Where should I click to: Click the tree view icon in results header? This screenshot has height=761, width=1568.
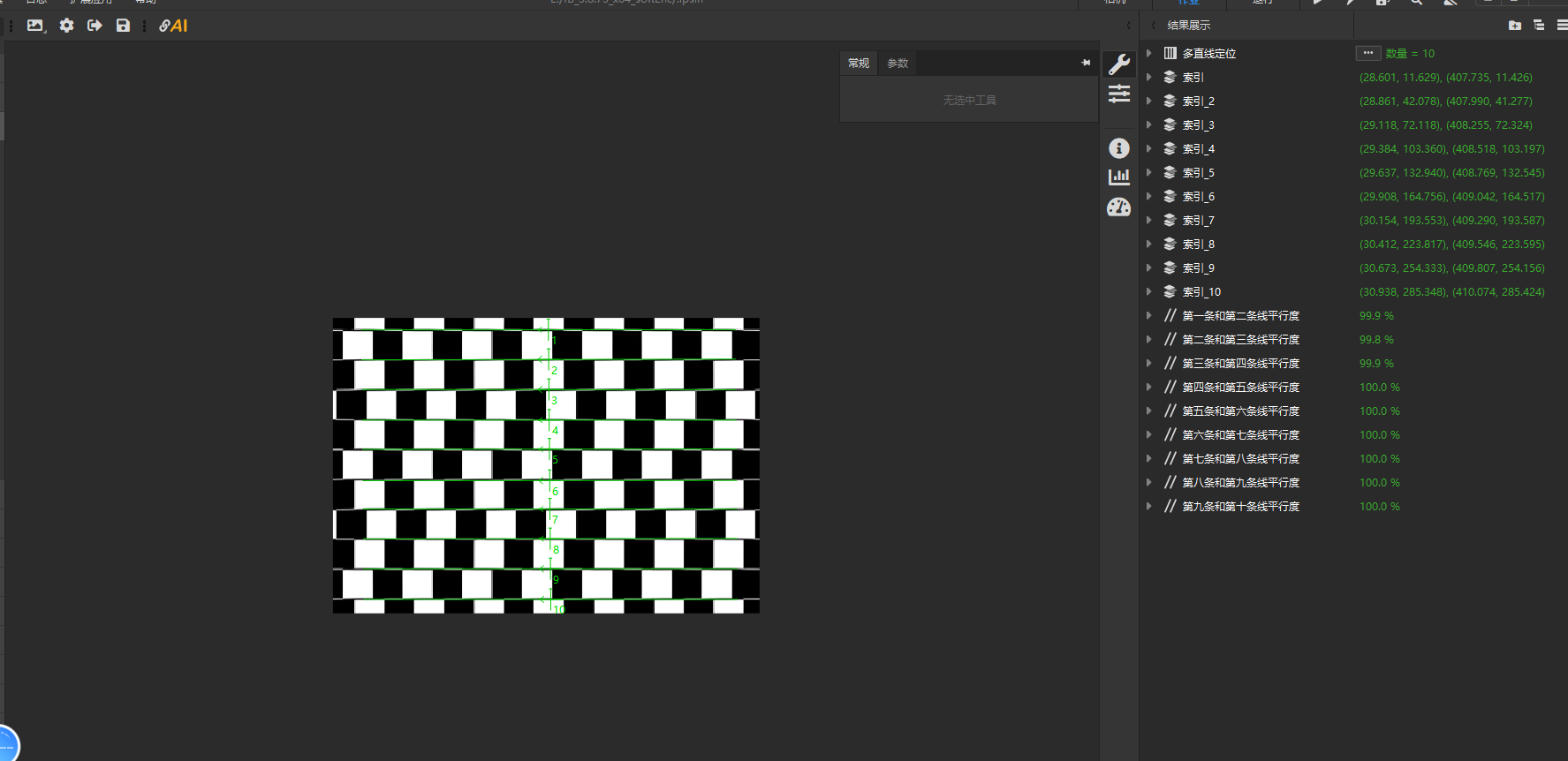click(1538, 26)
